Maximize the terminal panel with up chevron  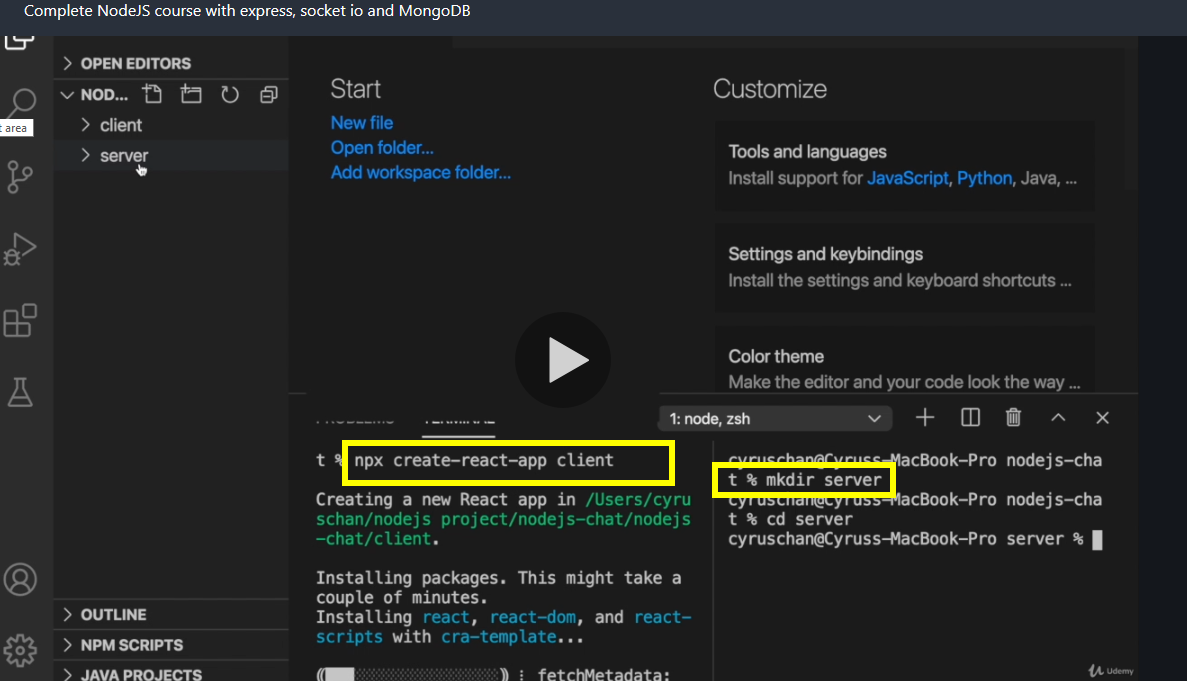pyautogui.click(x=1058, y=418)
